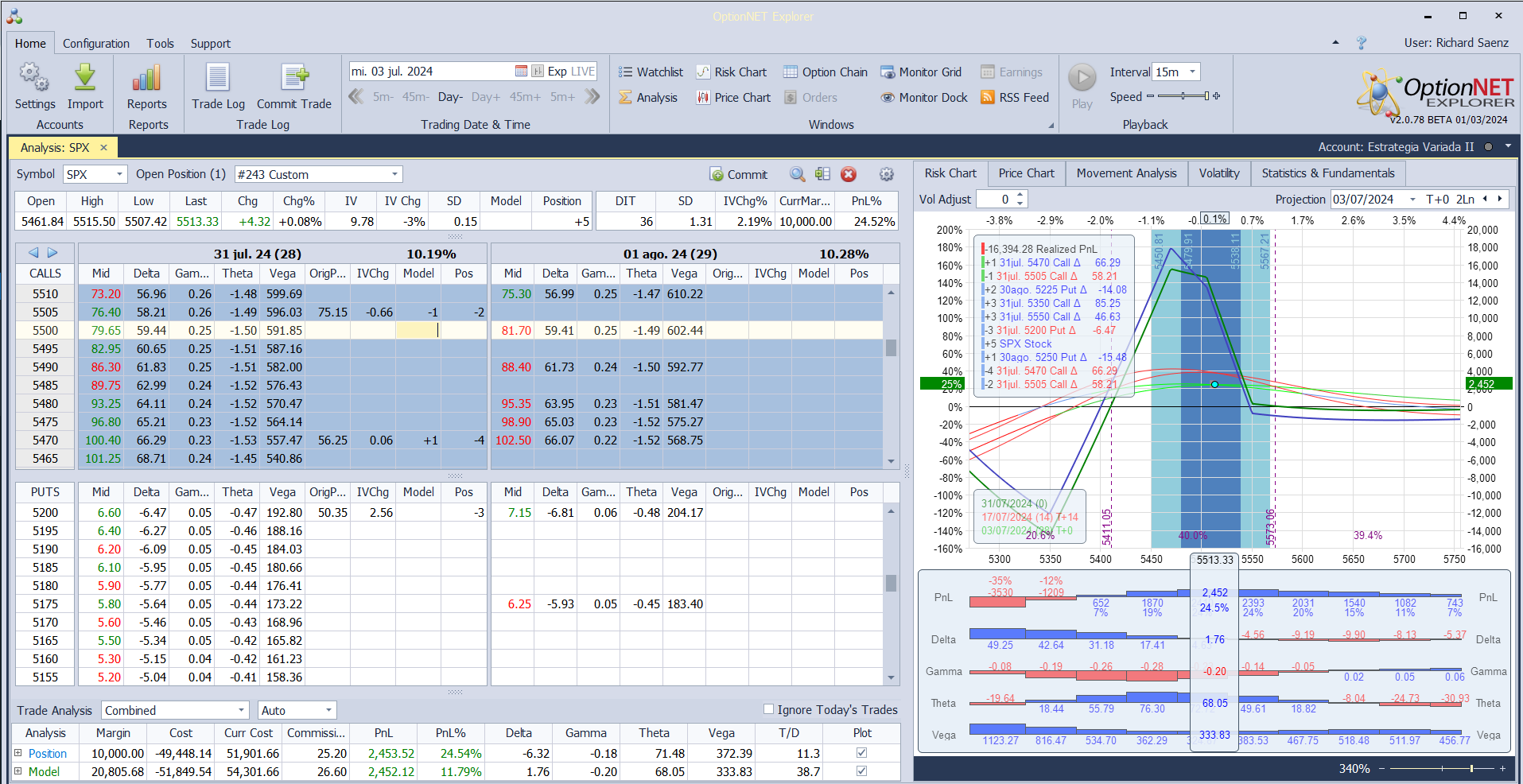
Task: Open the Trade Log
Action: (218, 86)
